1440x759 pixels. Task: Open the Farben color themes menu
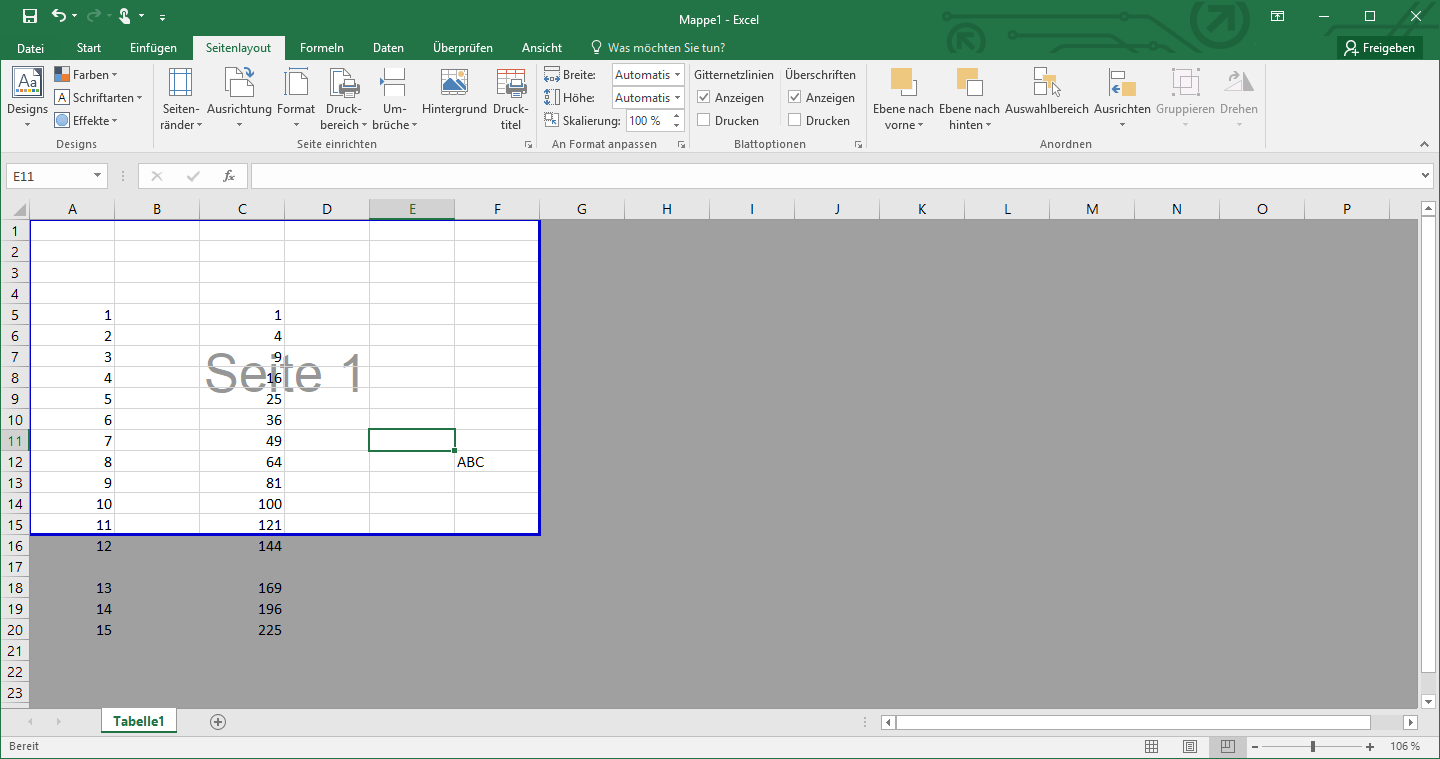pyautogui.click(x=86, y=75)
